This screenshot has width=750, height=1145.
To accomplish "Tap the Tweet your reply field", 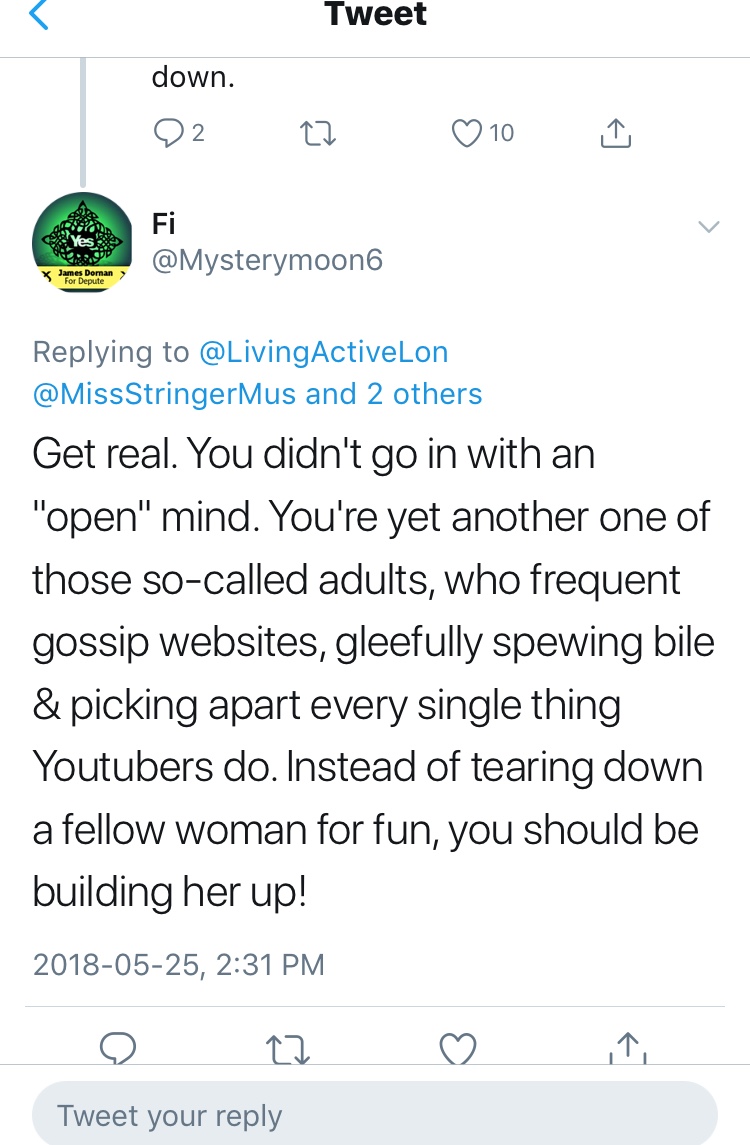I will tap(375, 1115).
